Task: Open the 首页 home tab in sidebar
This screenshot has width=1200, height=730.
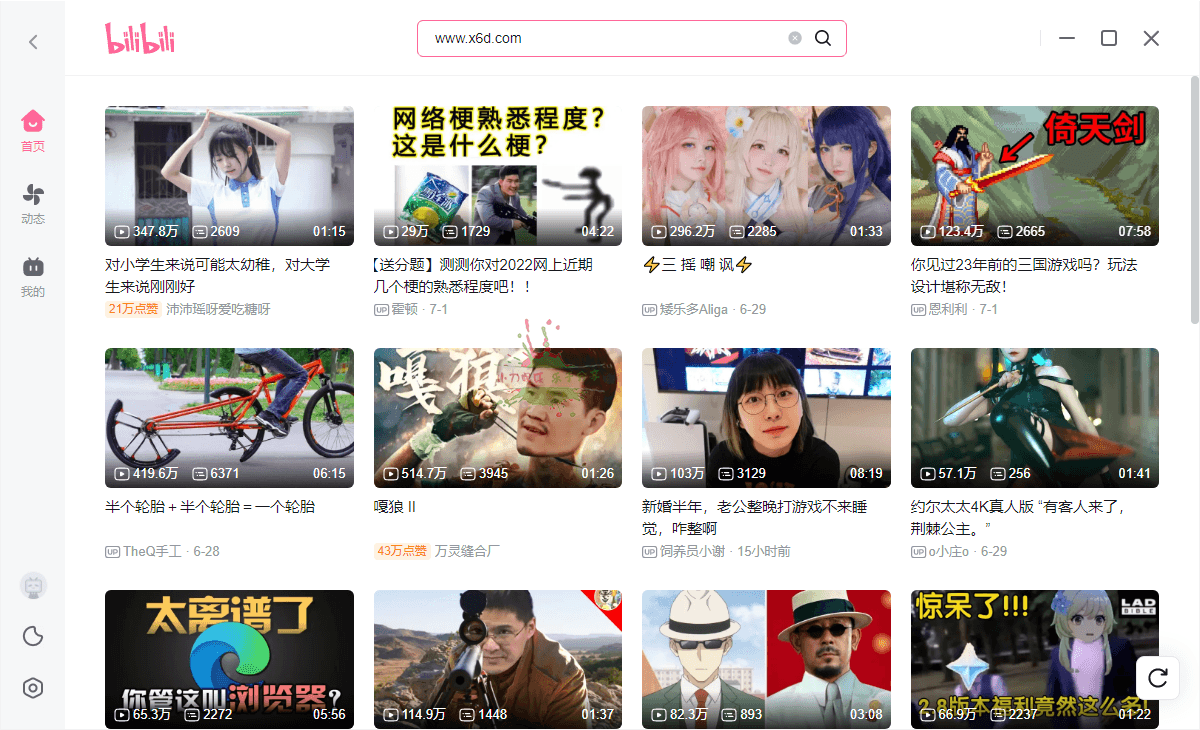Action: point(33,130)
